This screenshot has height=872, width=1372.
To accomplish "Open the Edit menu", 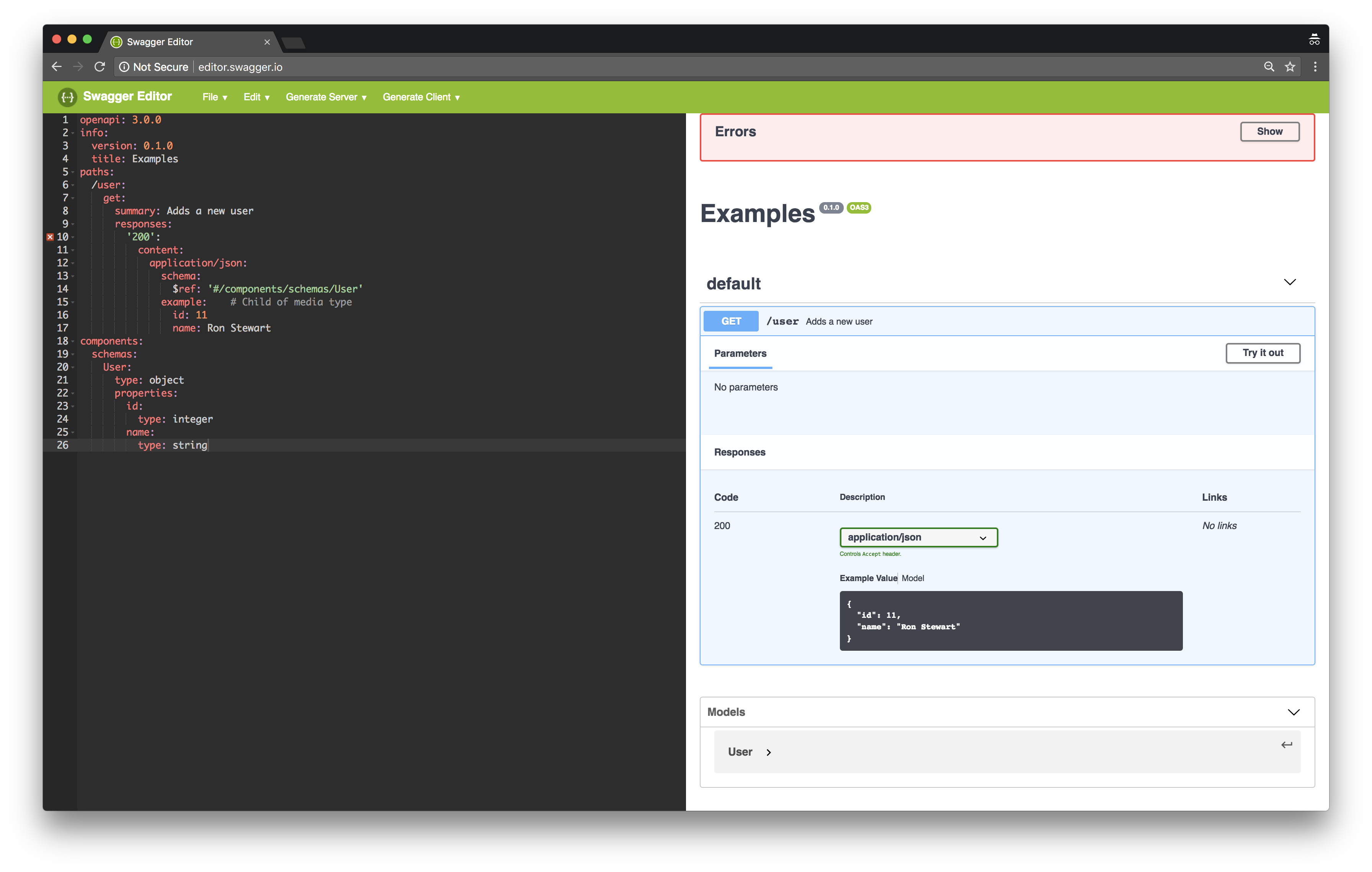I will [256, 97].
